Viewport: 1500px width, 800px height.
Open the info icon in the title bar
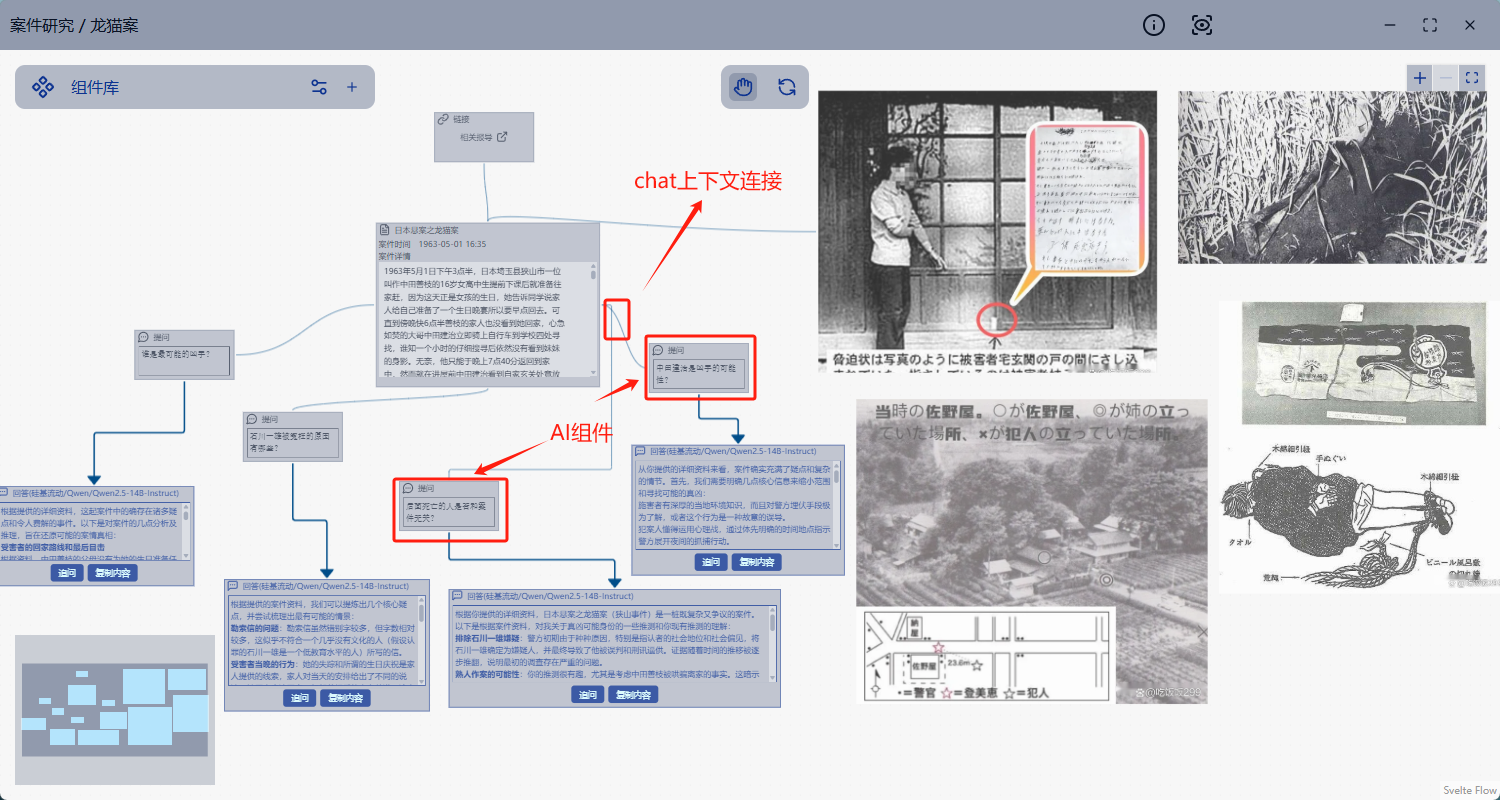click(x=1154, y=25)
